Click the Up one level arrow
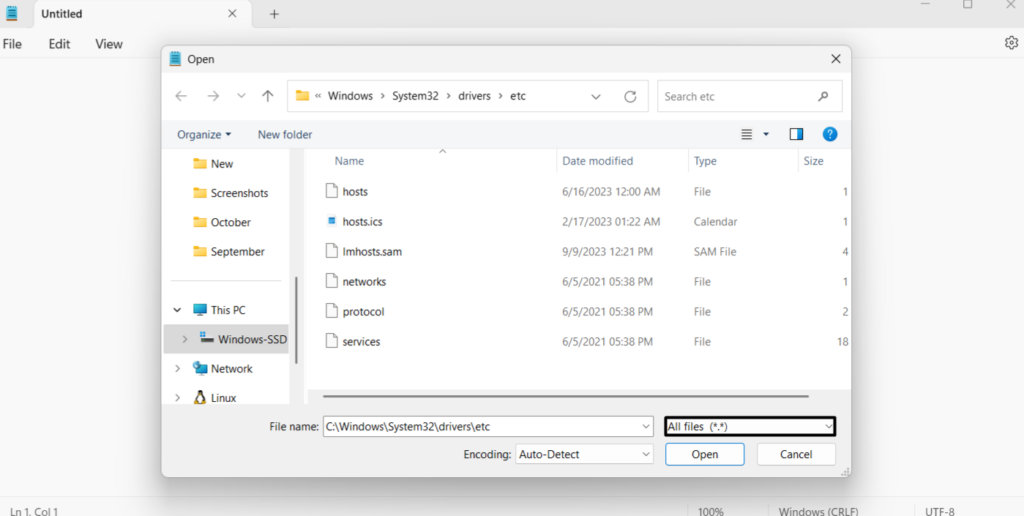The width and height of the screenshot is (1024, 516). click(267, 96)
